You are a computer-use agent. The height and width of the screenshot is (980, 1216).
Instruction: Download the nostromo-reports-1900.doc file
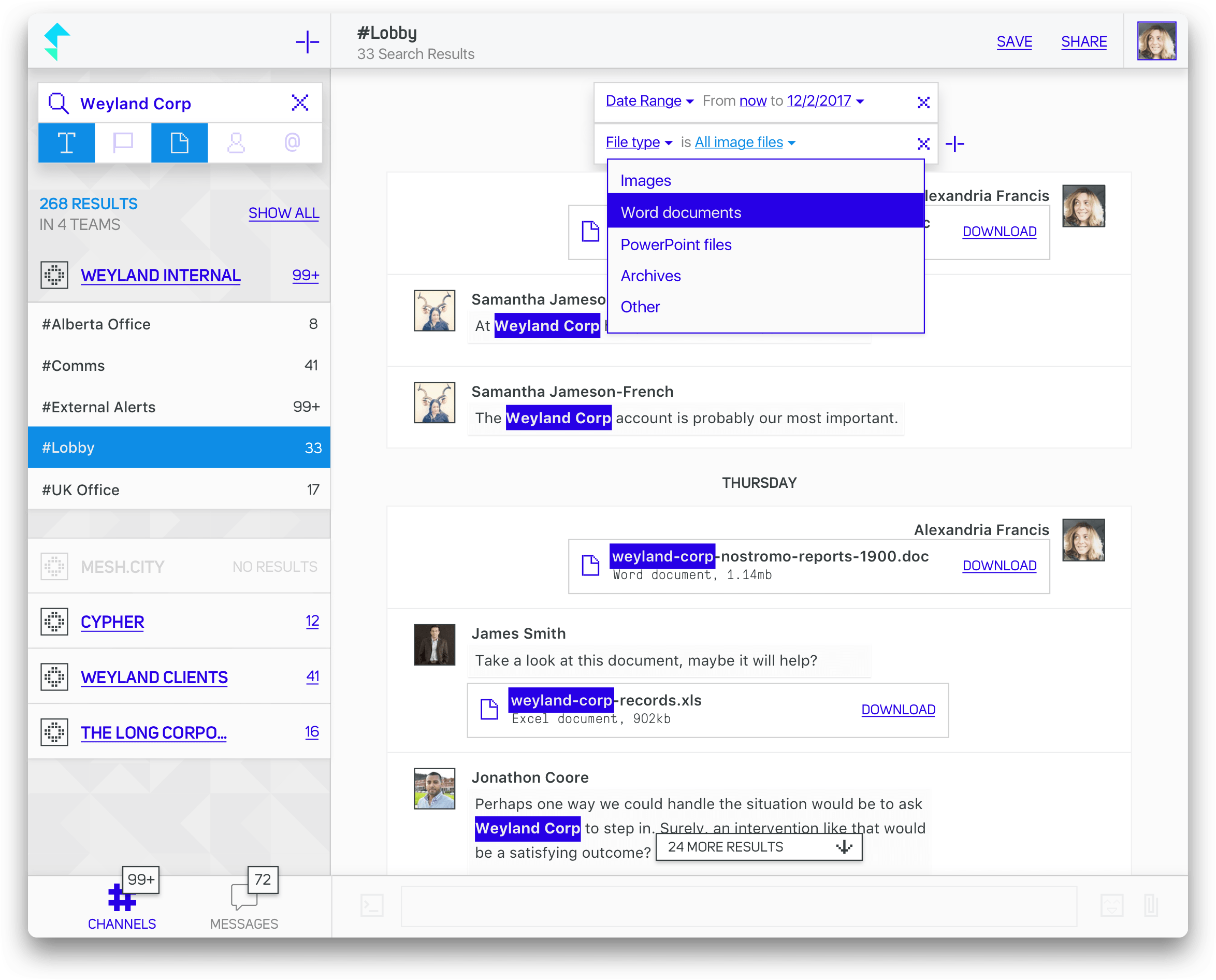pos(999,565)
